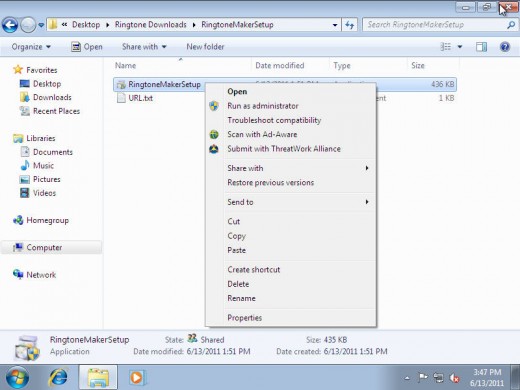
Task: Click the network tray icon
Action: (438, 378)
